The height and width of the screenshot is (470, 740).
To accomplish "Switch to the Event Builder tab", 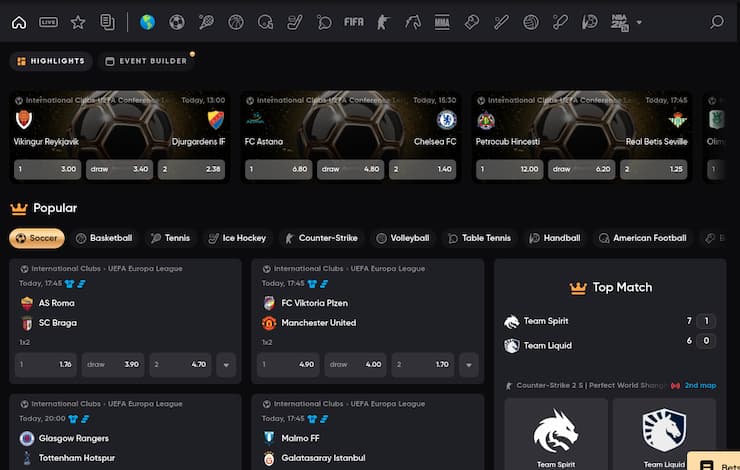I will point(146,61).
